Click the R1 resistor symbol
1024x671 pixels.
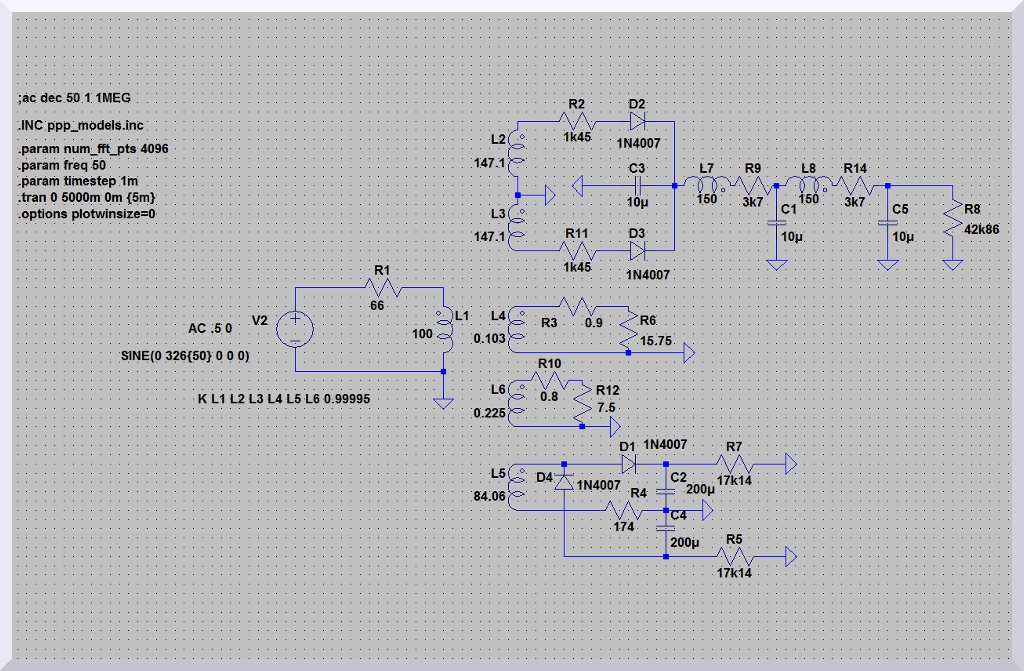pyautogui.click(x=386, y=287)
